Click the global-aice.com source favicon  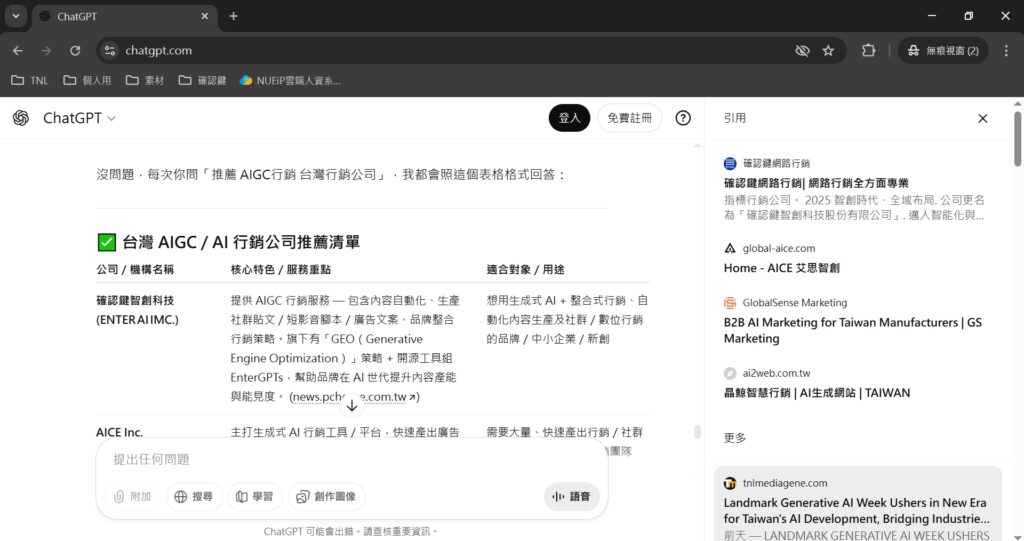point(730,248)
